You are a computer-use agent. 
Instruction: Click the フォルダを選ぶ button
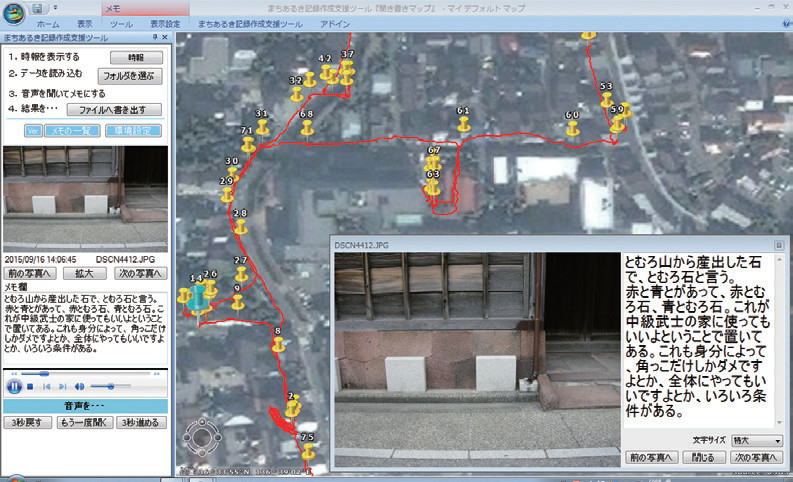click(128, 75)
